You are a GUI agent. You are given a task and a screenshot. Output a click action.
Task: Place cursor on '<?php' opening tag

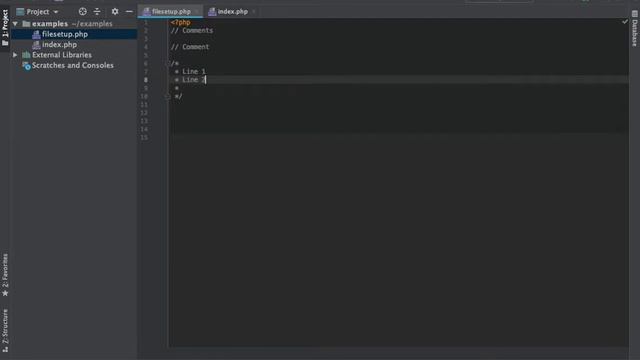coord(180,22)
